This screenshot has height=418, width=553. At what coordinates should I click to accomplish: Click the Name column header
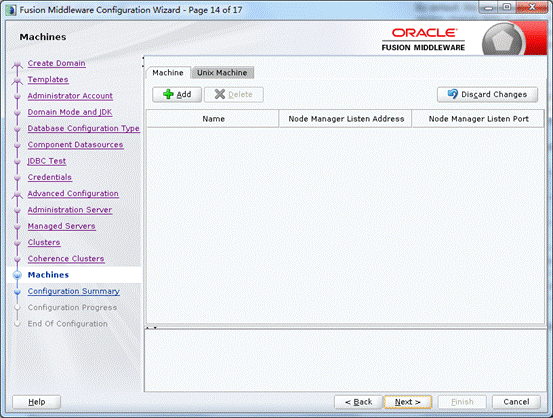(213, 119)
